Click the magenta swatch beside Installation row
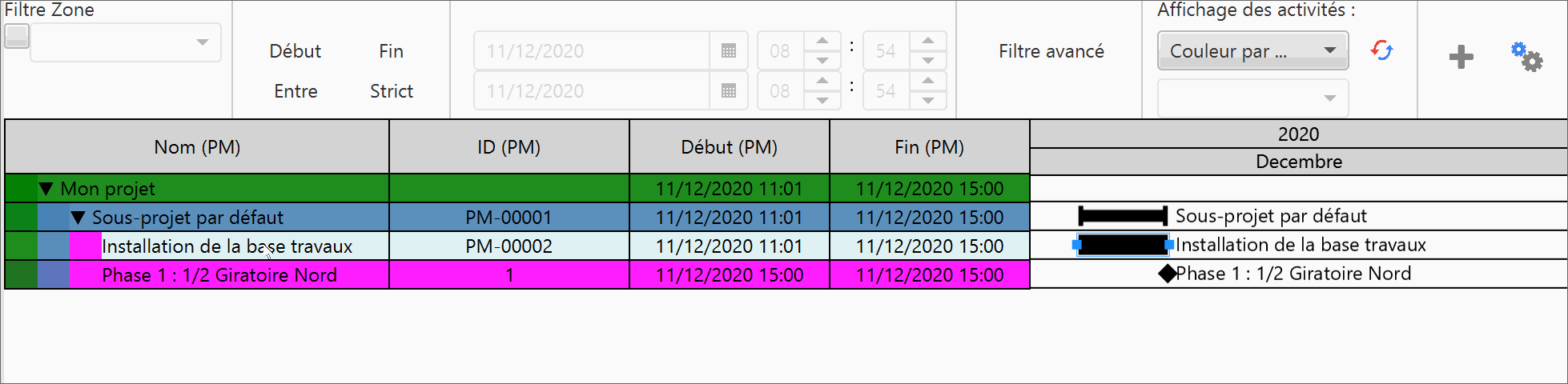 point(86,246)
